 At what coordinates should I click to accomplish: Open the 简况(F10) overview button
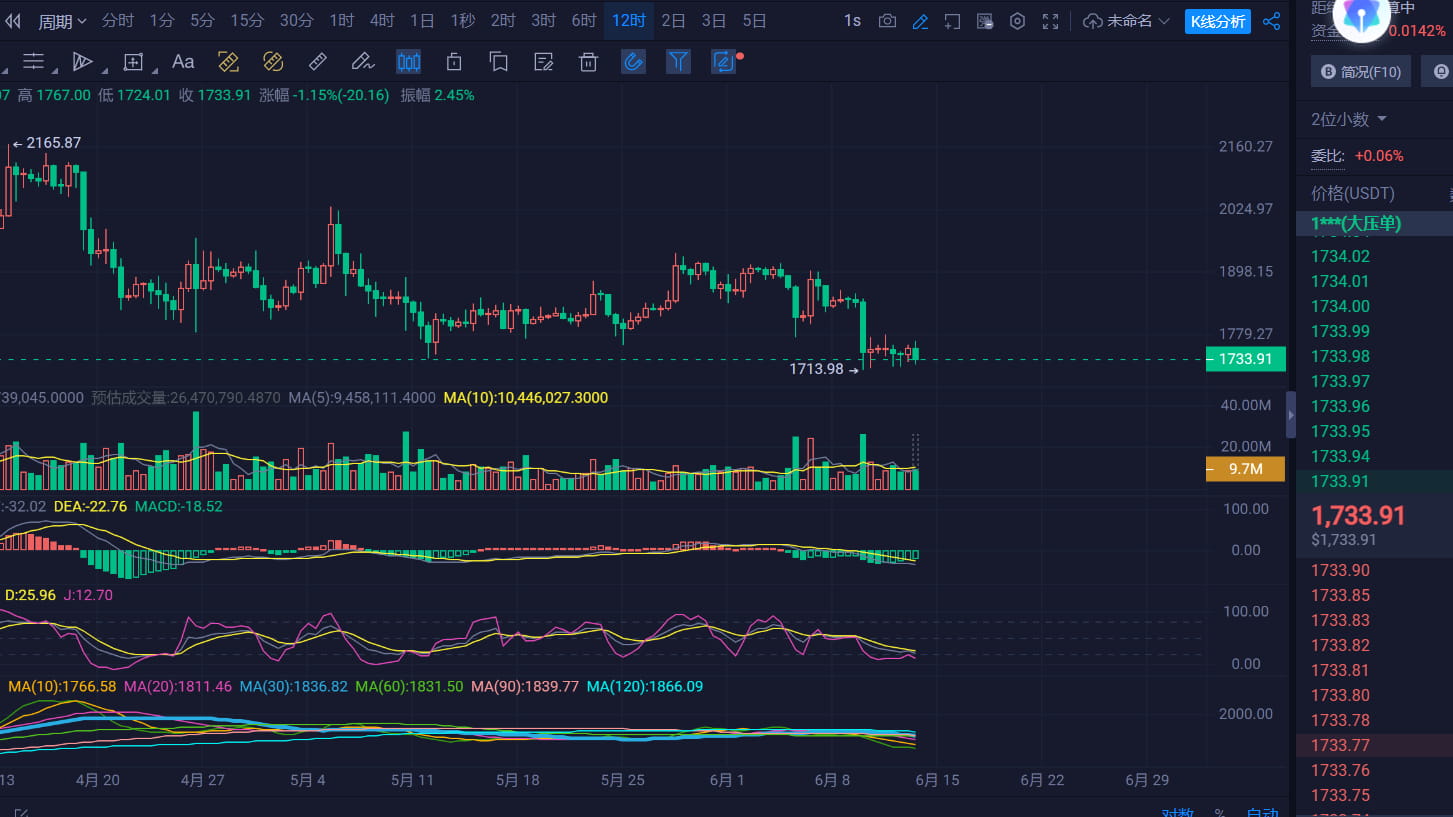pyautogui.click(x=1361, y=71)
